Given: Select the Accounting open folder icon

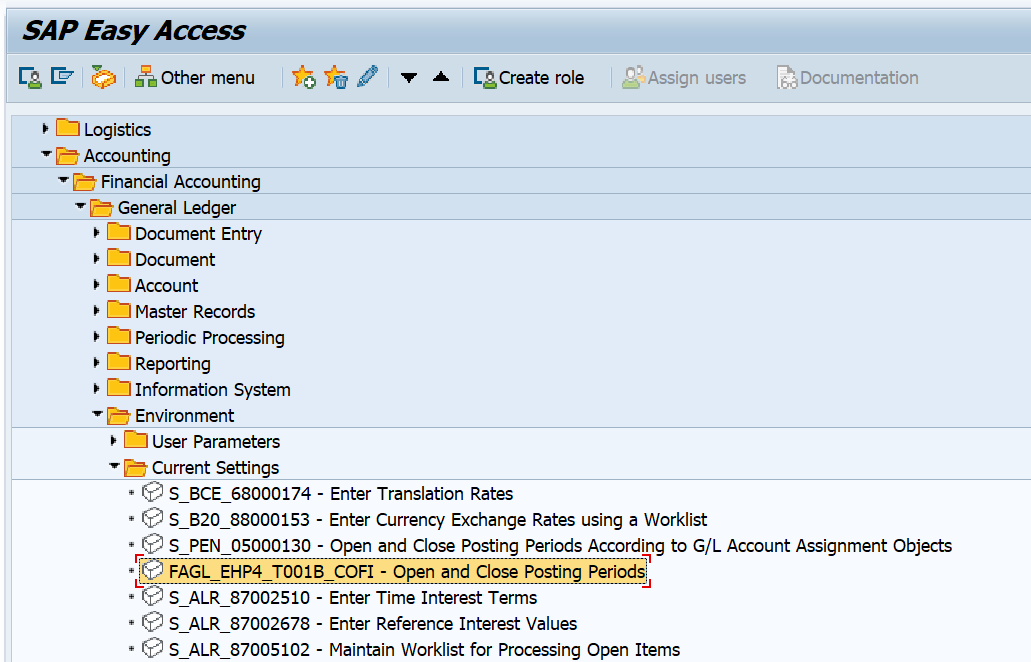Looking at the screenshot, I should tap(68, 155).
